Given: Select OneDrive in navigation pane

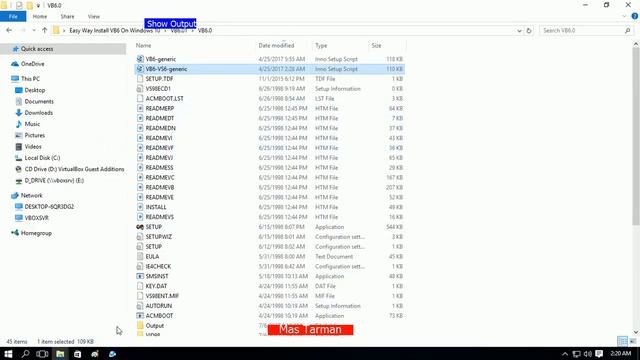Looking at the screenshot, I should coord(32,64).
